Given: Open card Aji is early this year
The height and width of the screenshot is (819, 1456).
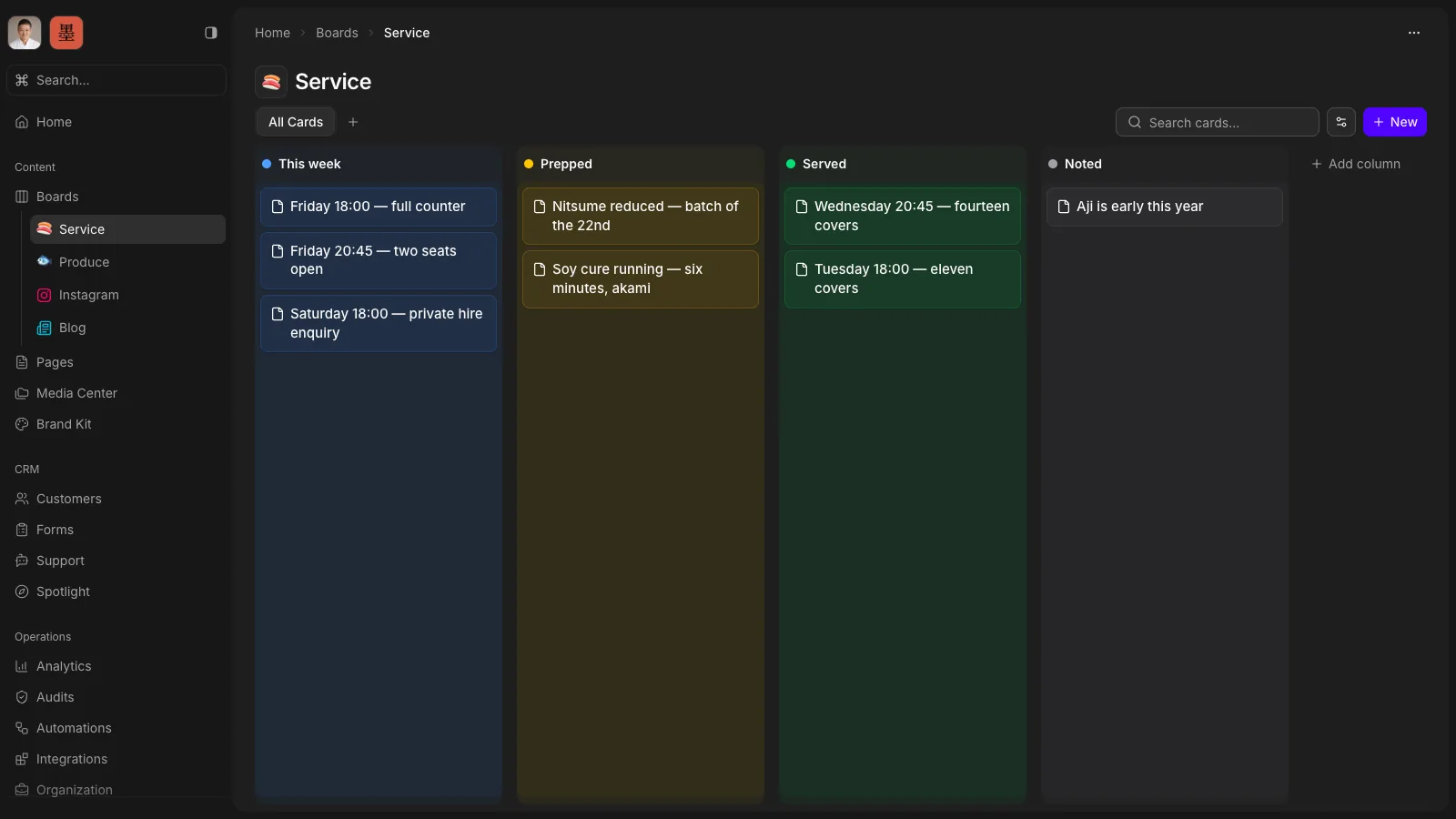Looking at the screenshot, I should point(1165,207).
